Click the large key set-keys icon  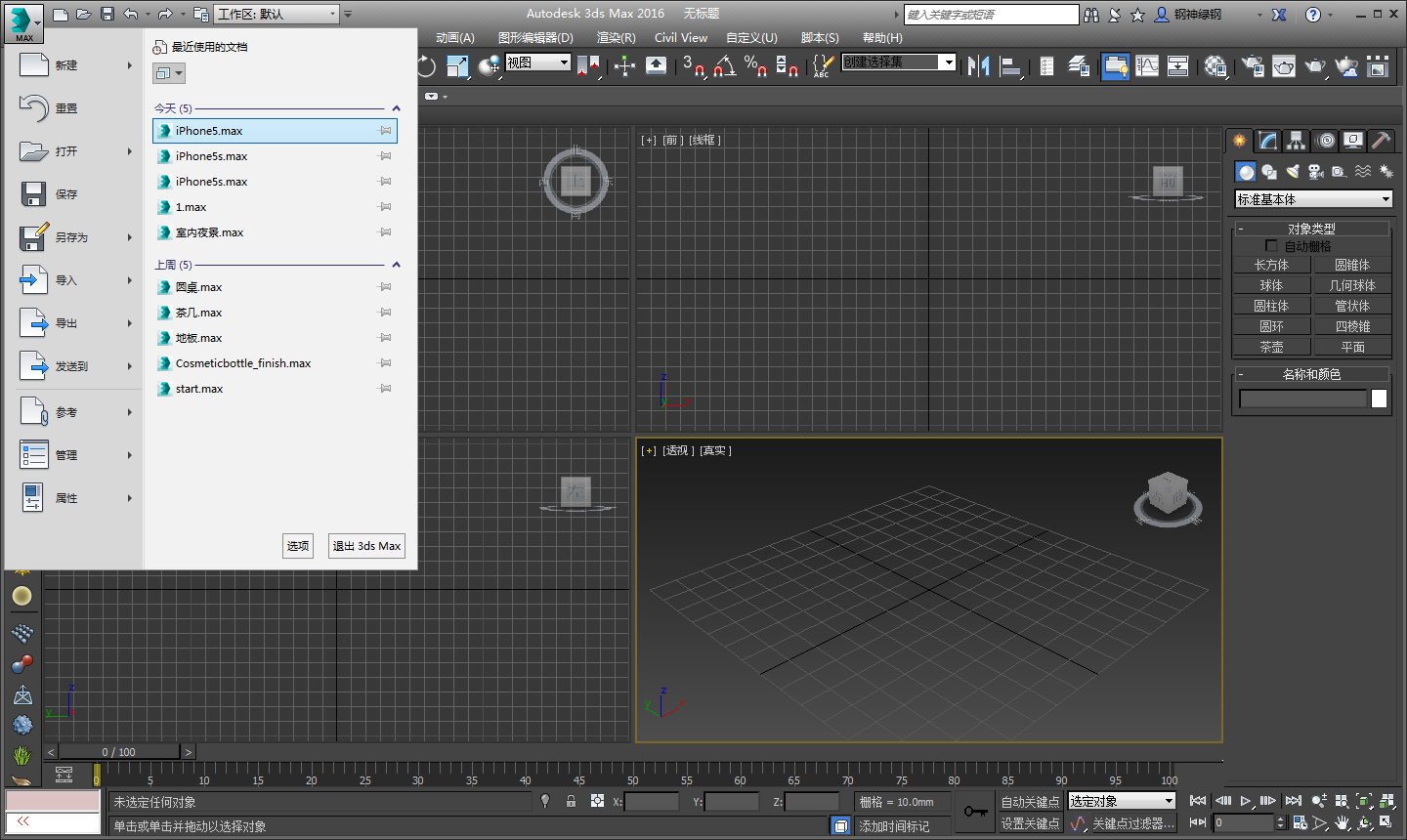pyautogui.click(x=976, y=812)
